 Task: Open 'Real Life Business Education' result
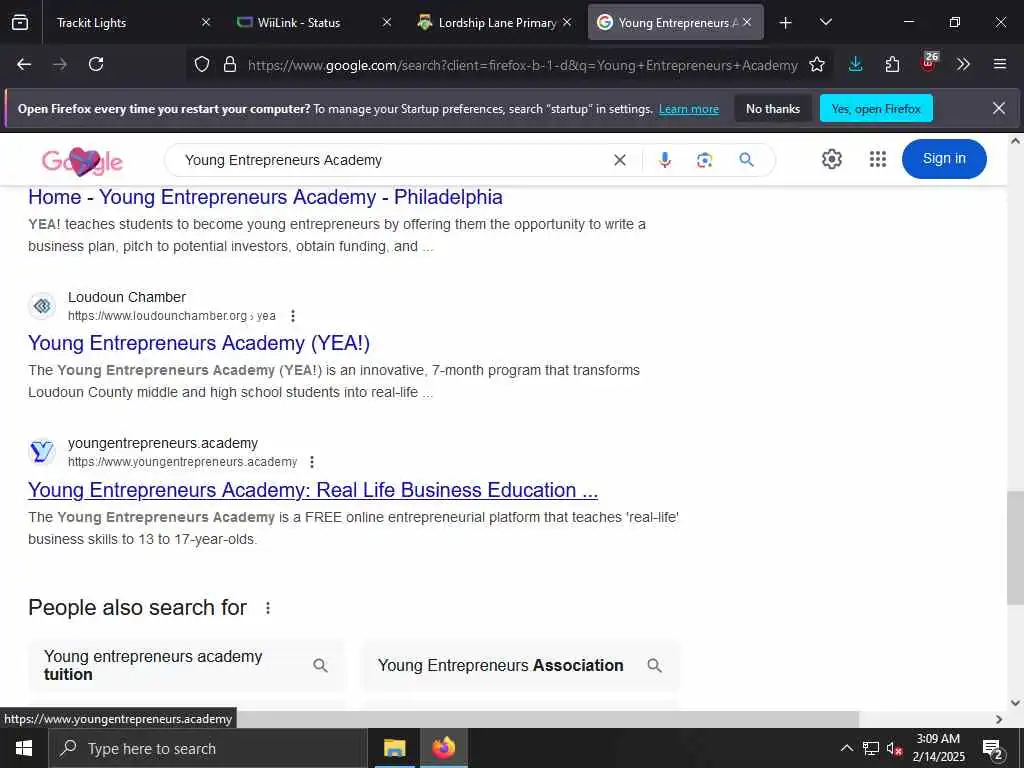(x=313, y=490)
